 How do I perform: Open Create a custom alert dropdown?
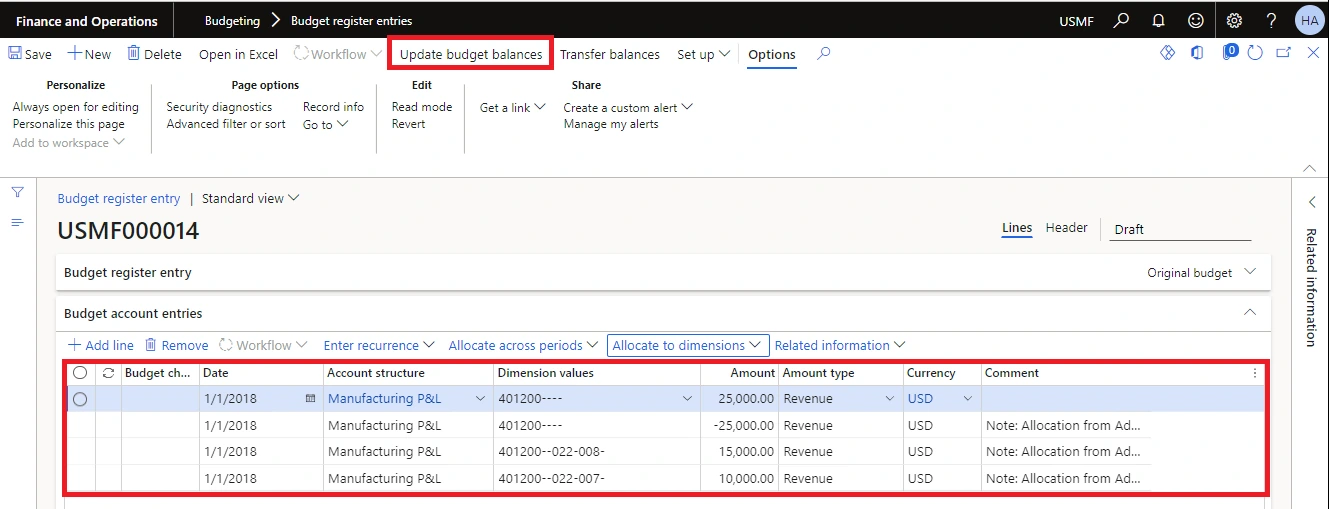pyautogui.click(x=628, y=107)
